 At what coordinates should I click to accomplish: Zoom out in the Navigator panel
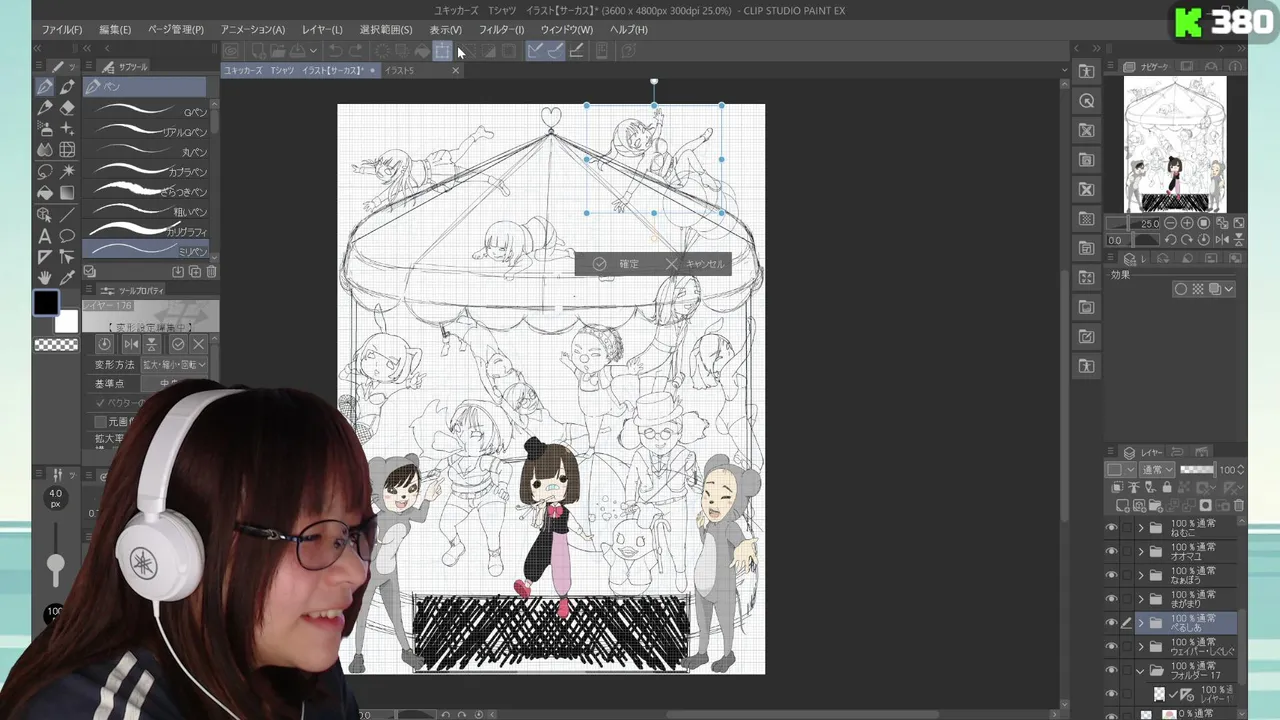click(1170, 223)
